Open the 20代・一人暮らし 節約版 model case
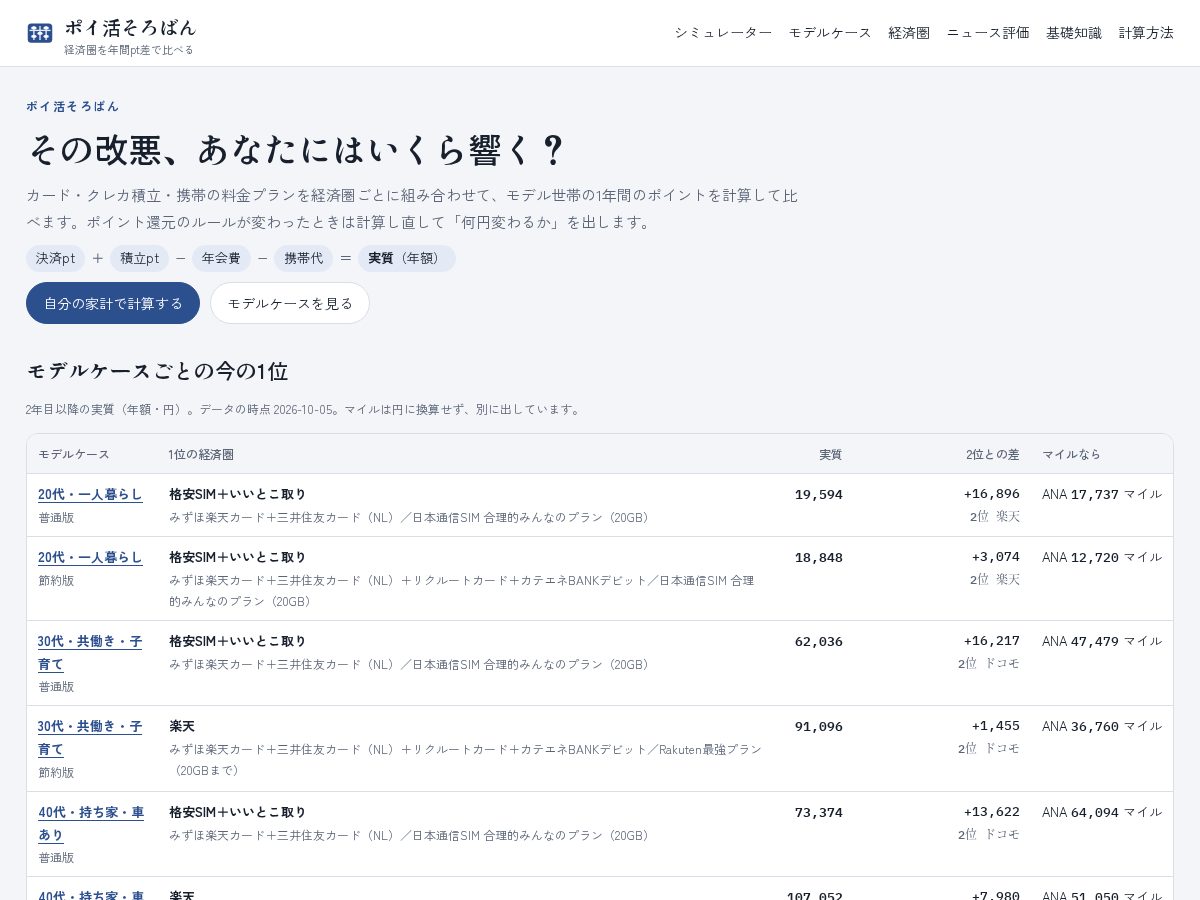 point(90,557)
